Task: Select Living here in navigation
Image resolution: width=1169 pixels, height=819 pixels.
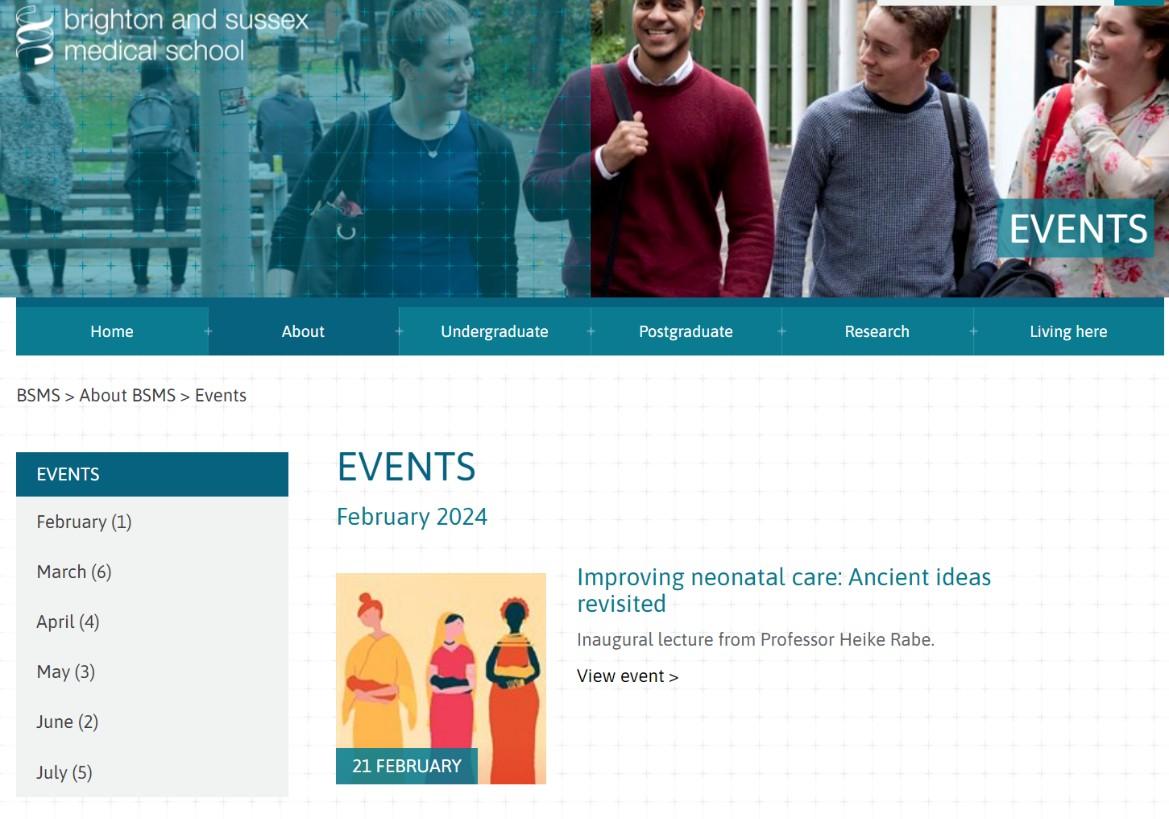Action: pyautogui.click(x=1068, y=332)
